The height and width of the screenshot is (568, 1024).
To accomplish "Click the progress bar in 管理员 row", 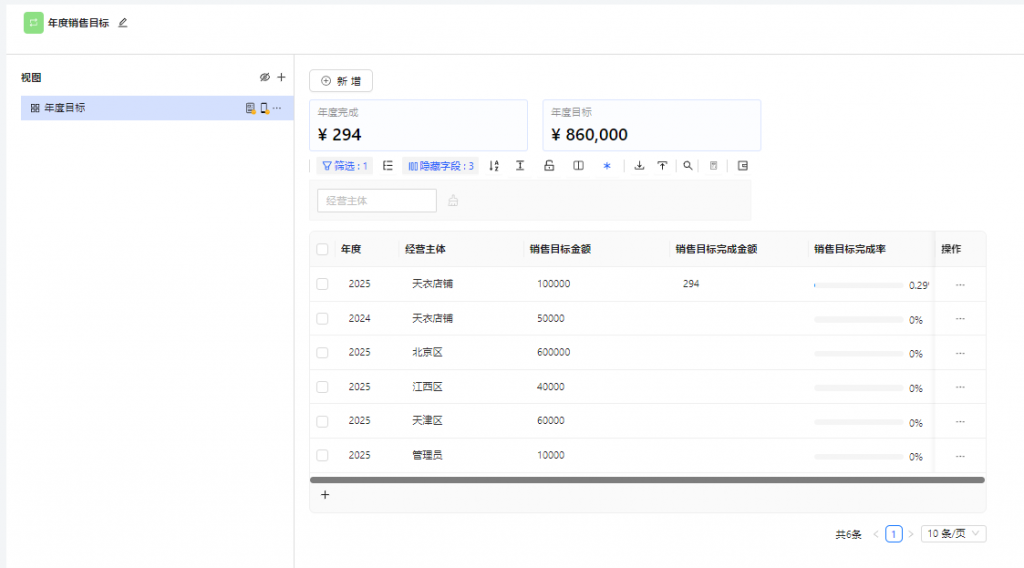I will (858, 456).
